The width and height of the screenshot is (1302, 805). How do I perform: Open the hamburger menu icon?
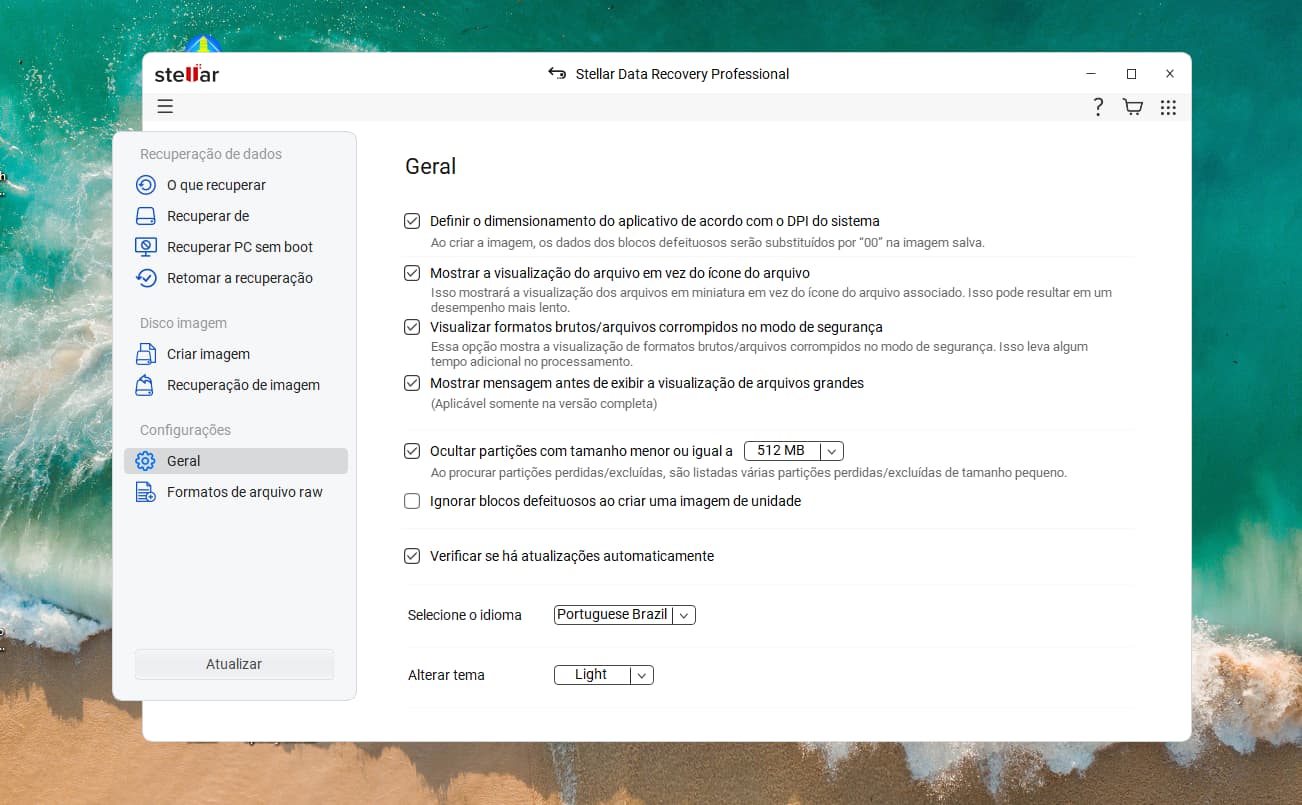165,107
